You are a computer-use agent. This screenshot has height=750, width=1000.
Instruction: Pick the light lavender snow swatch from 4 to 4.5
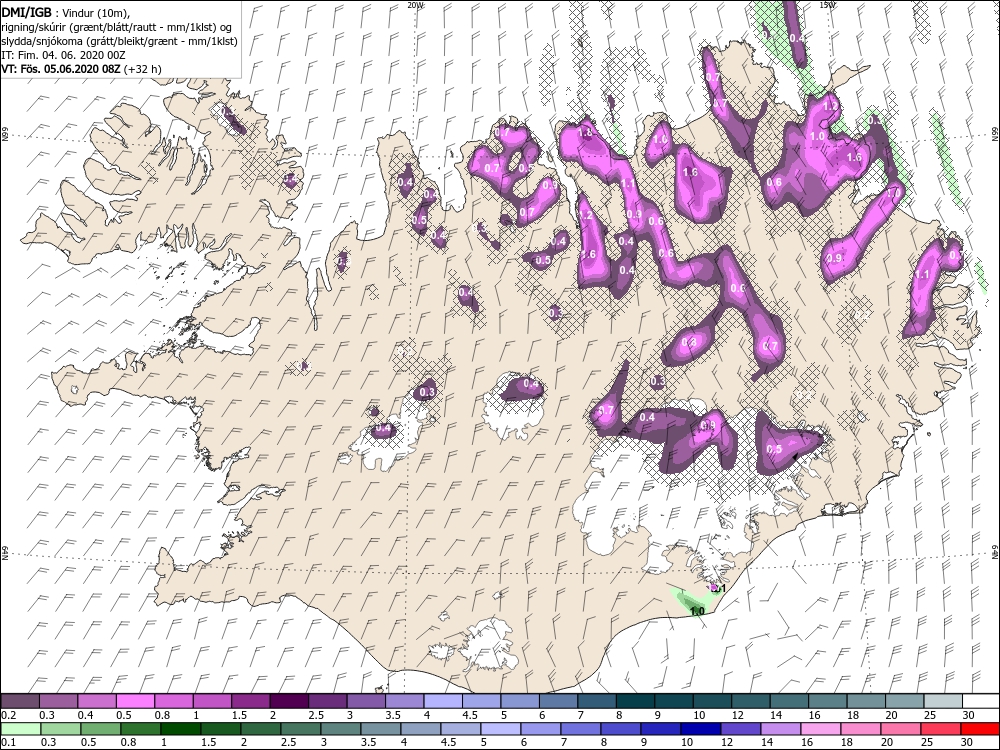point(442,700)
